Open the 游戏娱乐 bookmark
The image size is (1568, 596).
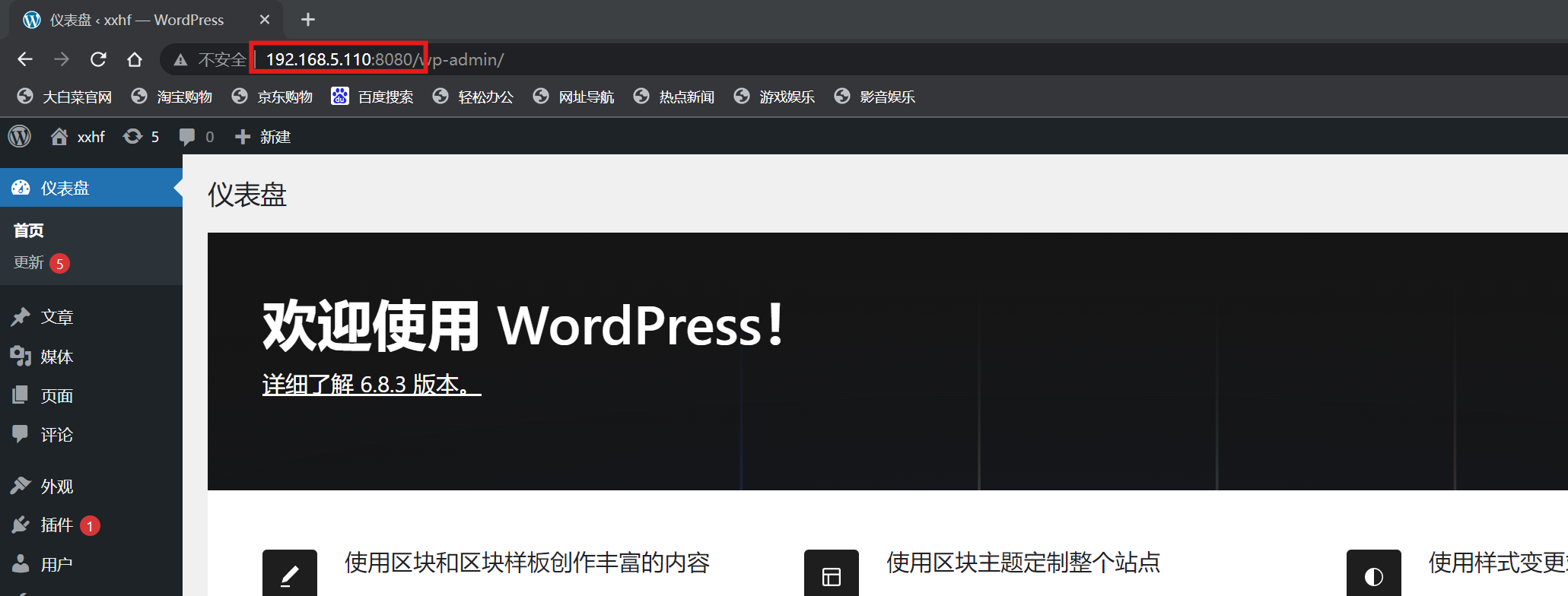point(774,97)
